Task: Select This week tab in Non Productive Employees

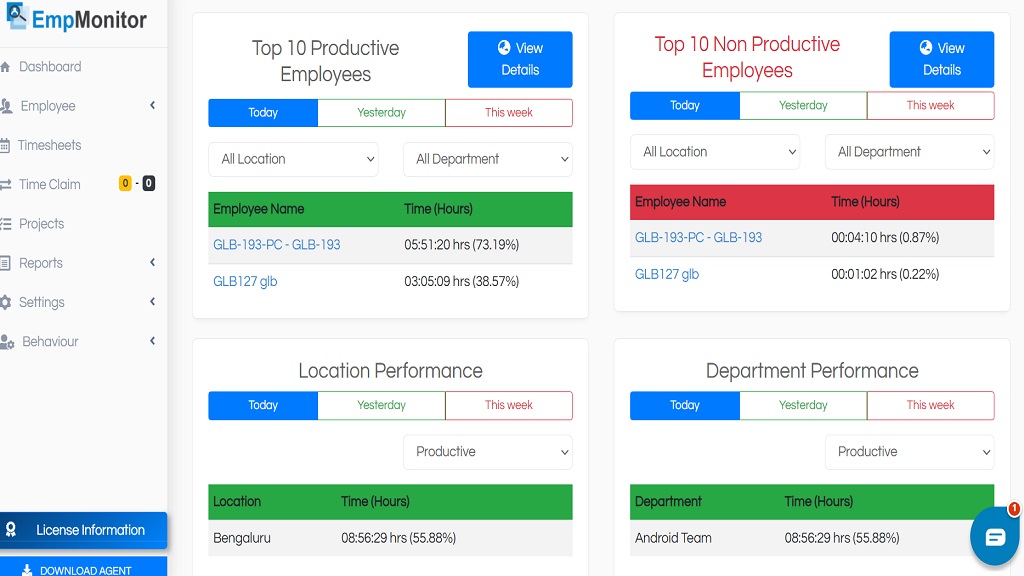Action: pyautogui.click(x=931, y=106)
